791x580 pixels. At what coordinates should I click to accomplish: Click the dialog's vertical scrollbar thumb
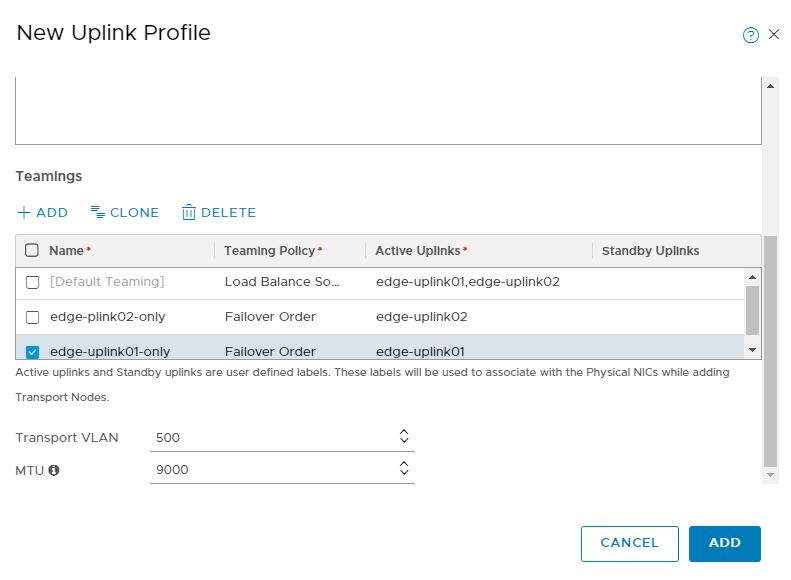770,350
